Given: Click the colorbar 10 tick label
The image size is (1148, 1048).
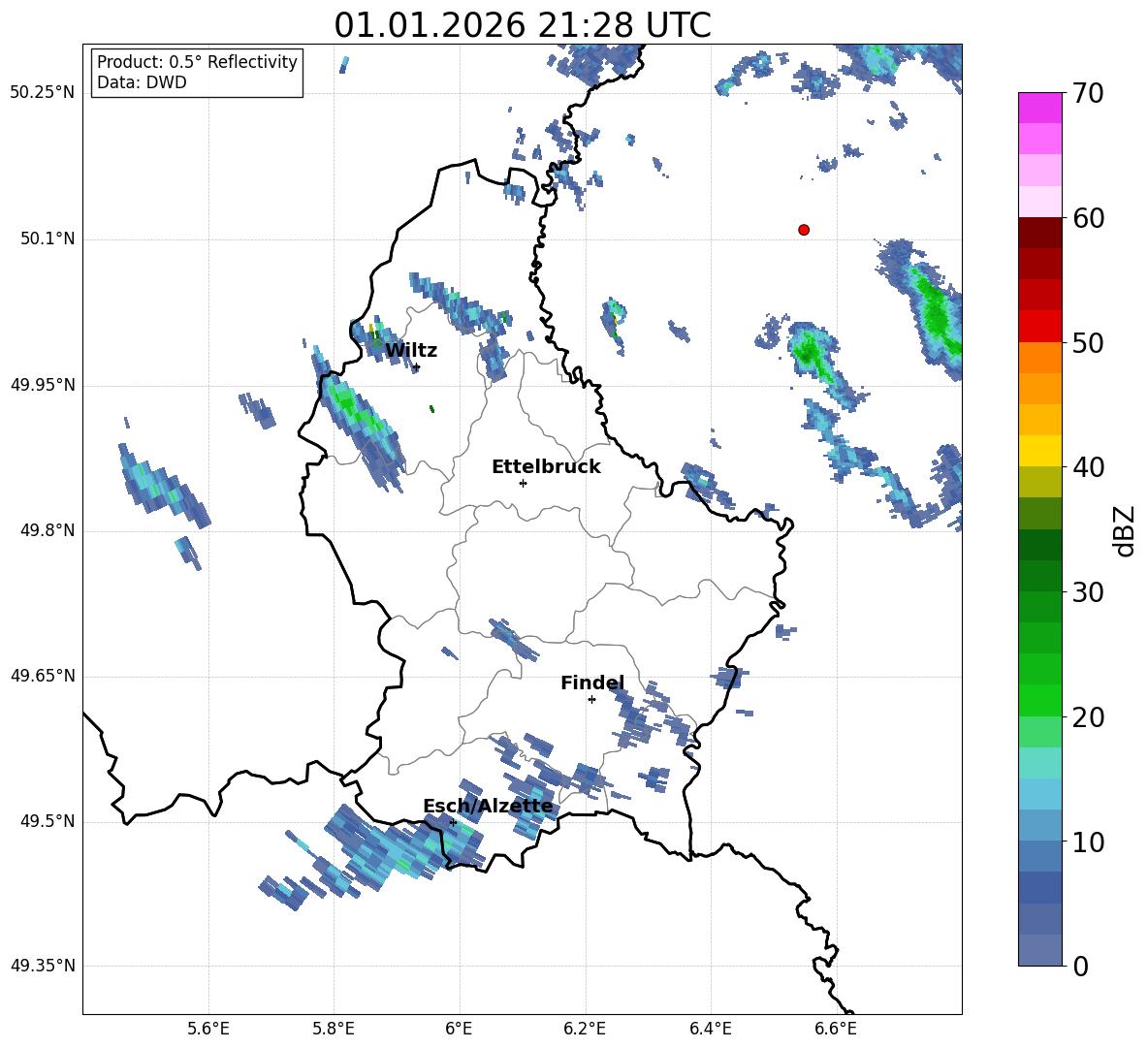Looking at the screenshot, I should pyautogui.click(x=1088, y=842).
